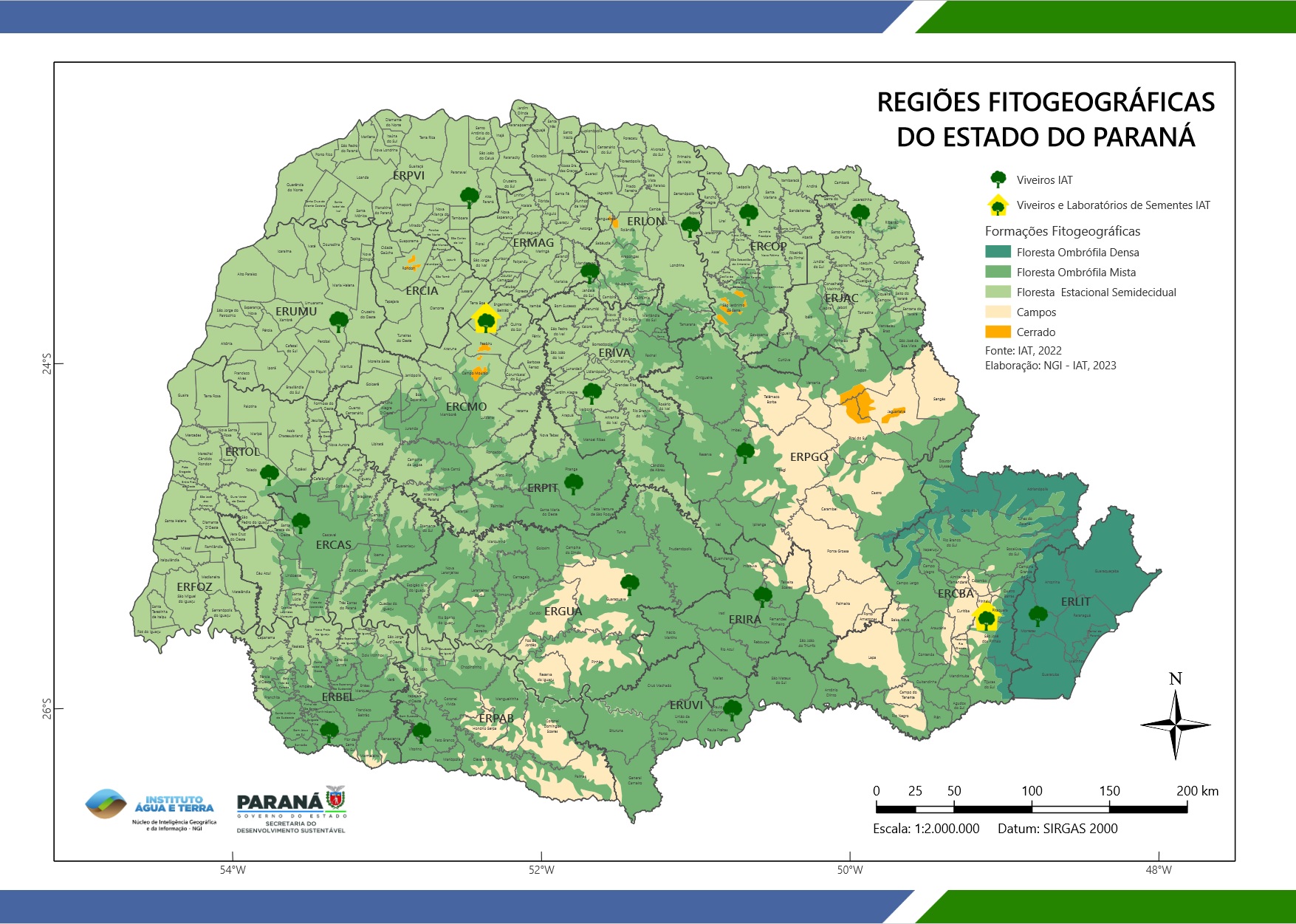1296x924 pixels.
Task: Click the tree icon below ERTOL label
Action: 270,474
